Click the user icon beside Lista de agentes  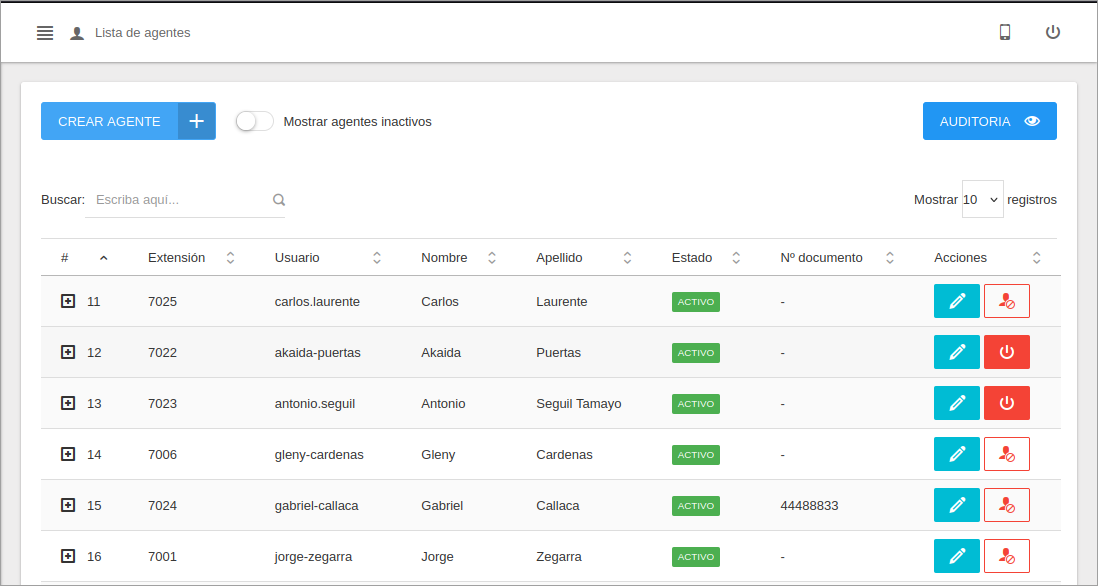(x=77, y=32)
